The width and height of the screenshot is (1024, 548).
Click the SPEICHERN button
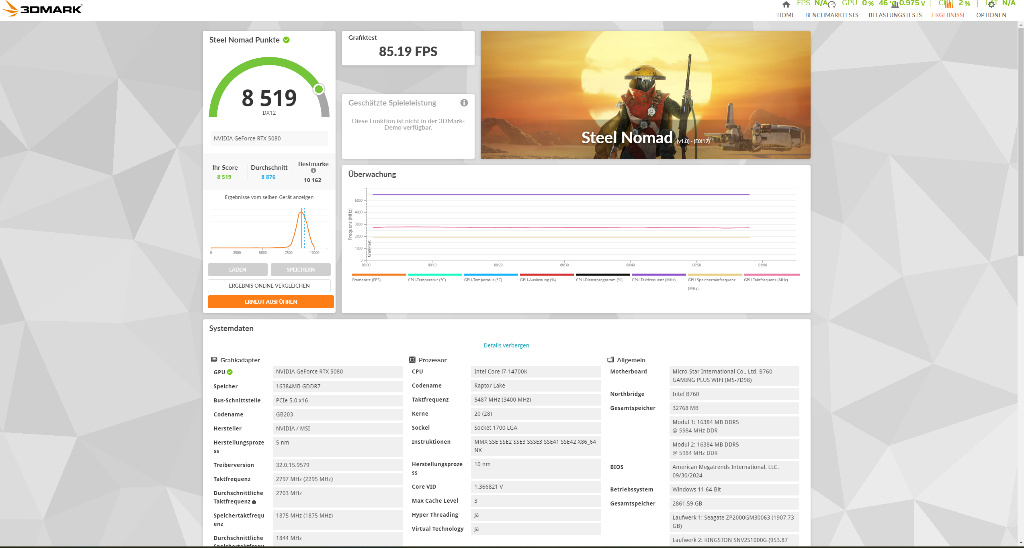click(300, 270)
